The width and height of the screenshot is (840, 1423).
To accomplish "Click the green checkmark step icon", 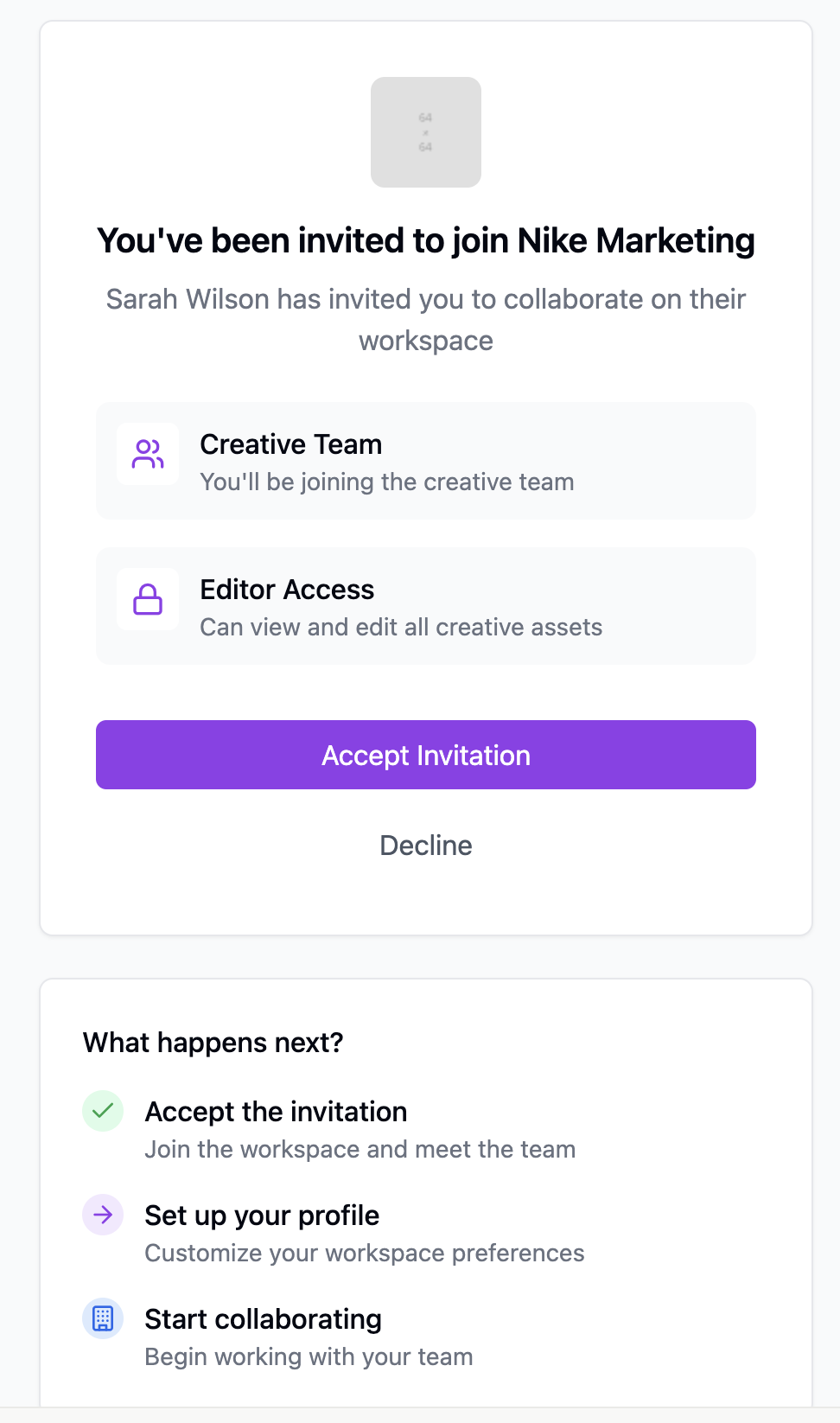I will 103,1111.
